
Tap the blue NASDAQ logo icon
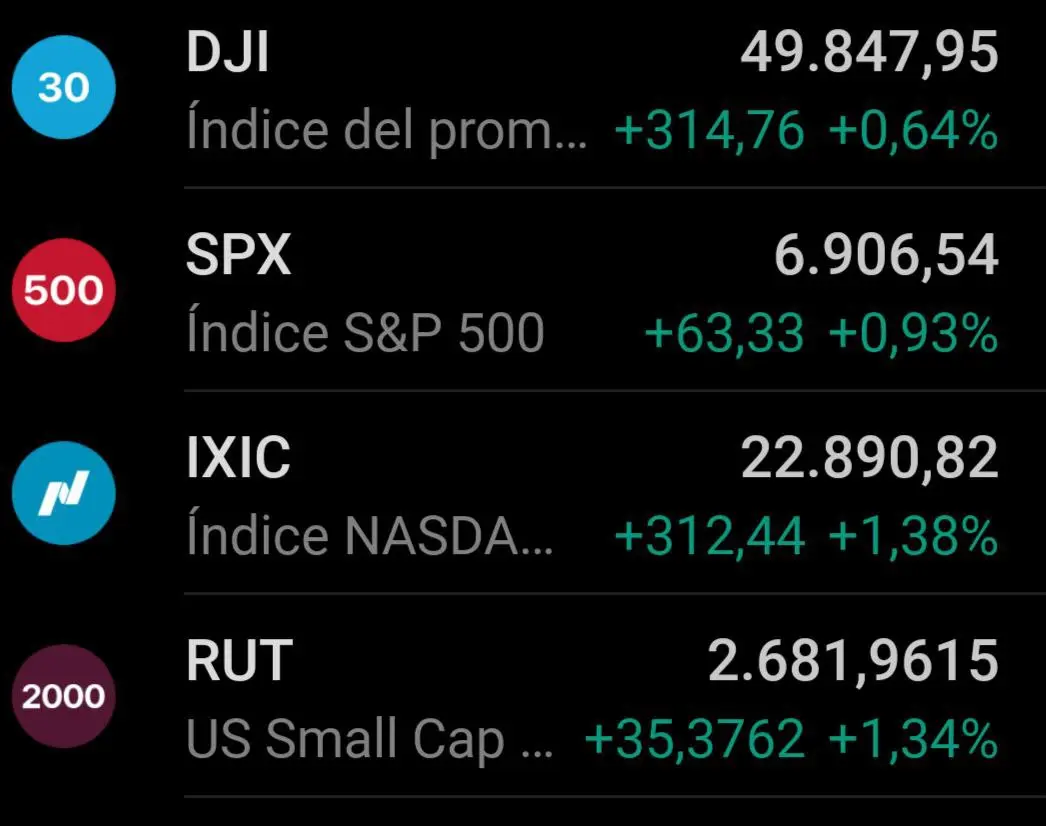tap(64, 493)
